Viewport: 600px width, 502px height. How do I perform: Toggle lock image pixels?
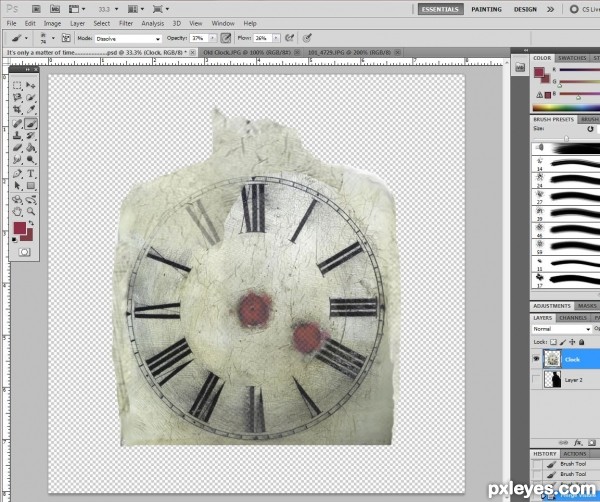(x=563, y=342)
